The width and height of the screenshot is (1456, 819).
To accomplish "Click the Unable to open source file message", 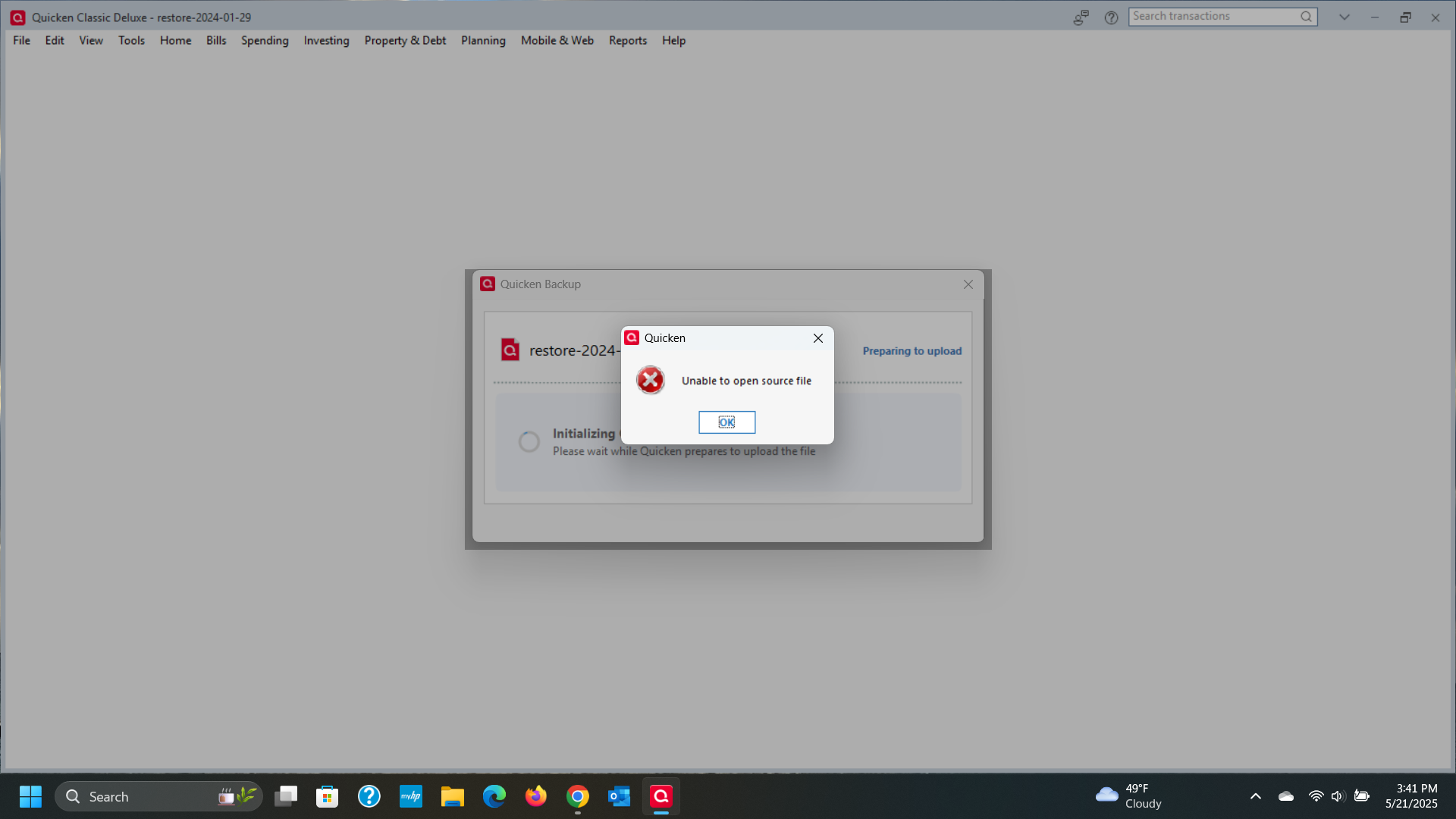I will coord(746,381).
